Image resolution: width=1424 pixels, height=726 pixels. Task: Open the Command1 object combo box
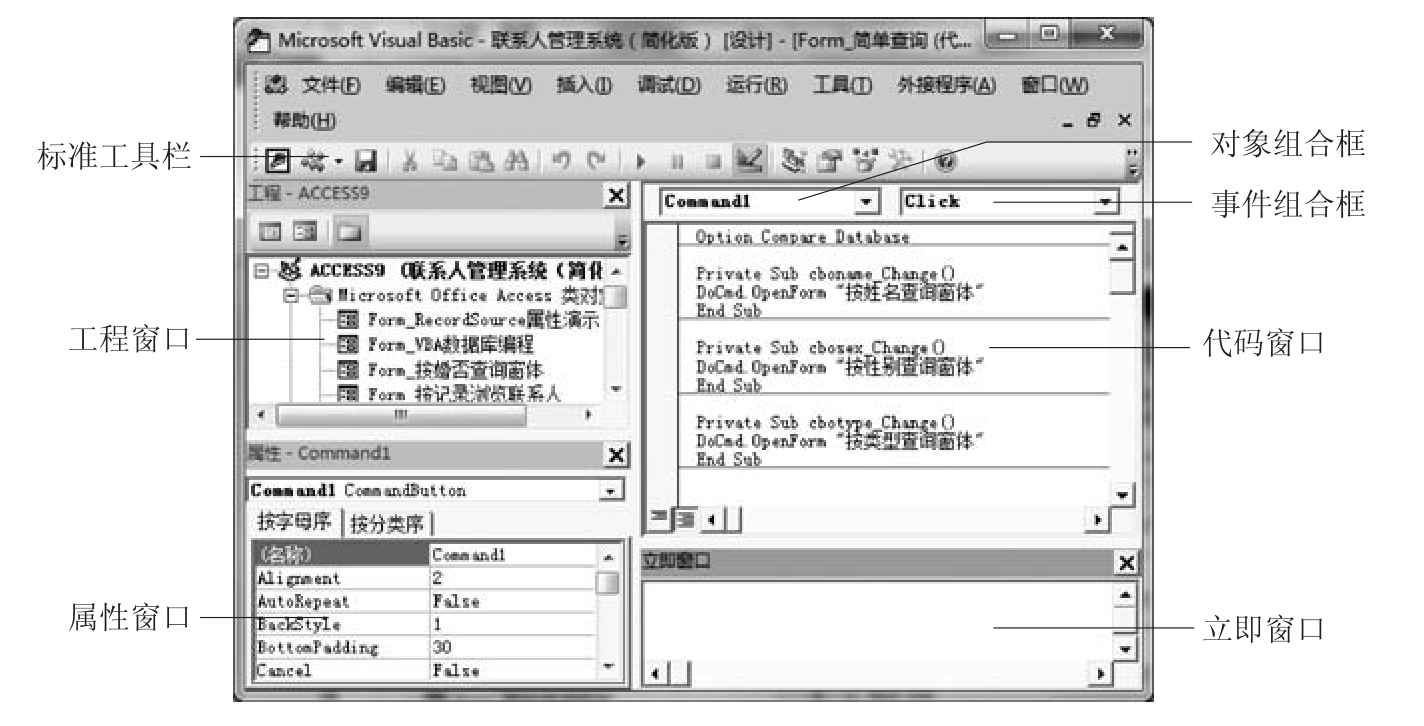click(867, 202)
